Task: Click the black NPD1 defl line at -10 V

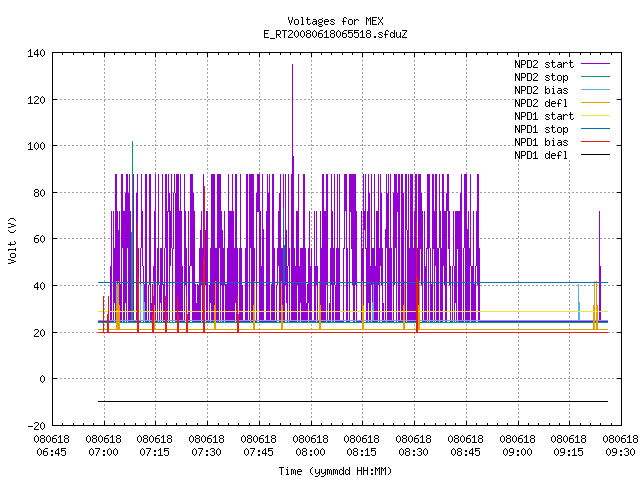Action: click(353, 402)
